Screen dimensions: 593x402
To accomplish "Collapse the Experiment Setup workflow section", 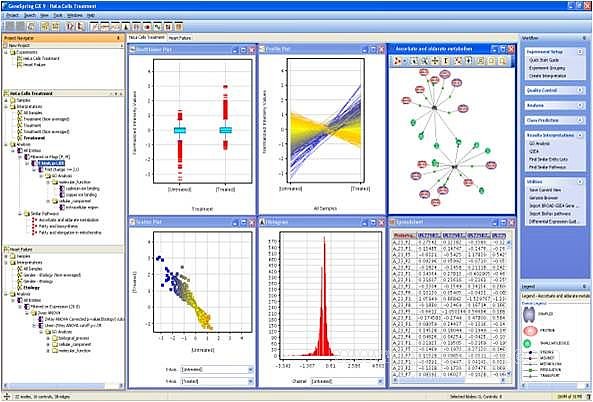I will (580, 52).
